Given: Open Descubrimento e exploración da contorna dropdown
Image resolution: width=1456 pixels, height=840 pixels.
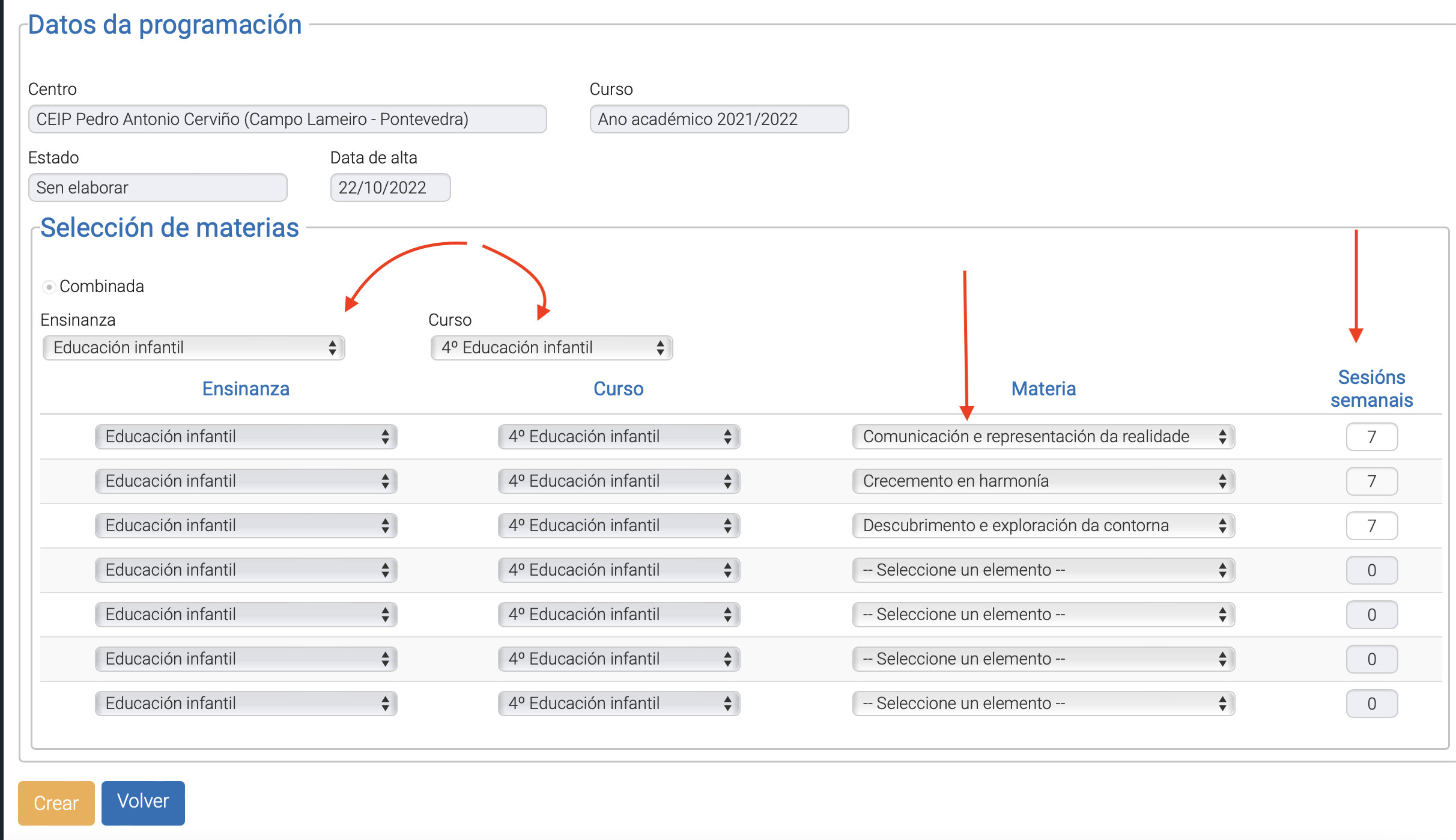Looking at the screenshot, I should click(x=1043, y=526).
